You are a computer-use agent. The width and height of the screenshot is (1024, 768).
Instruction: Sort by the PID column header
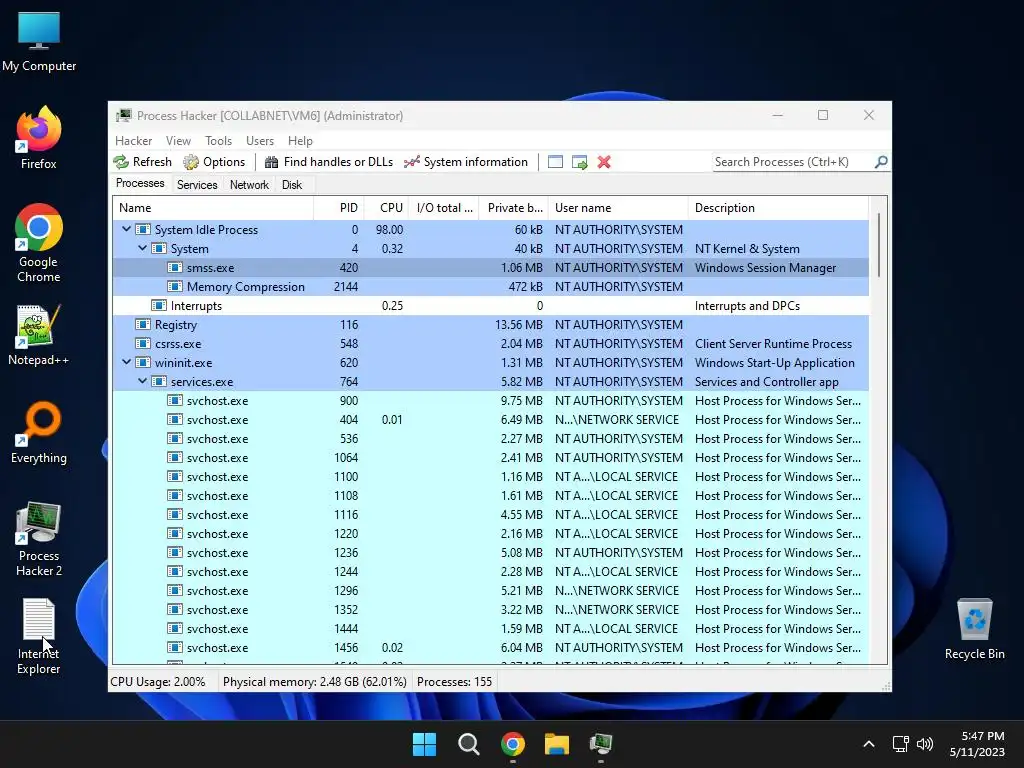(339, 208)
